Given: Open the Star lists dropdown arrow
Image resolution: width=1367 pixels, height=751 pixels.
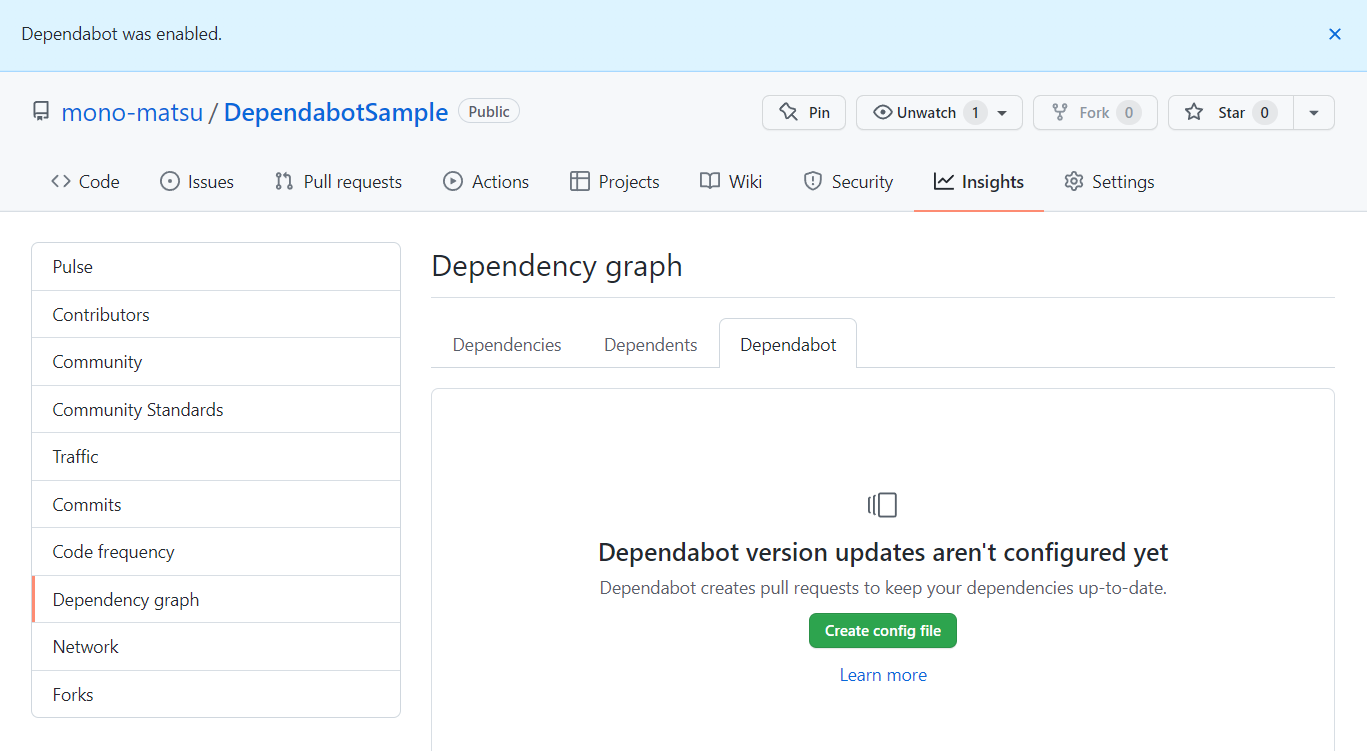Looking at the screenshot, I should click(x=1313, y=112).
